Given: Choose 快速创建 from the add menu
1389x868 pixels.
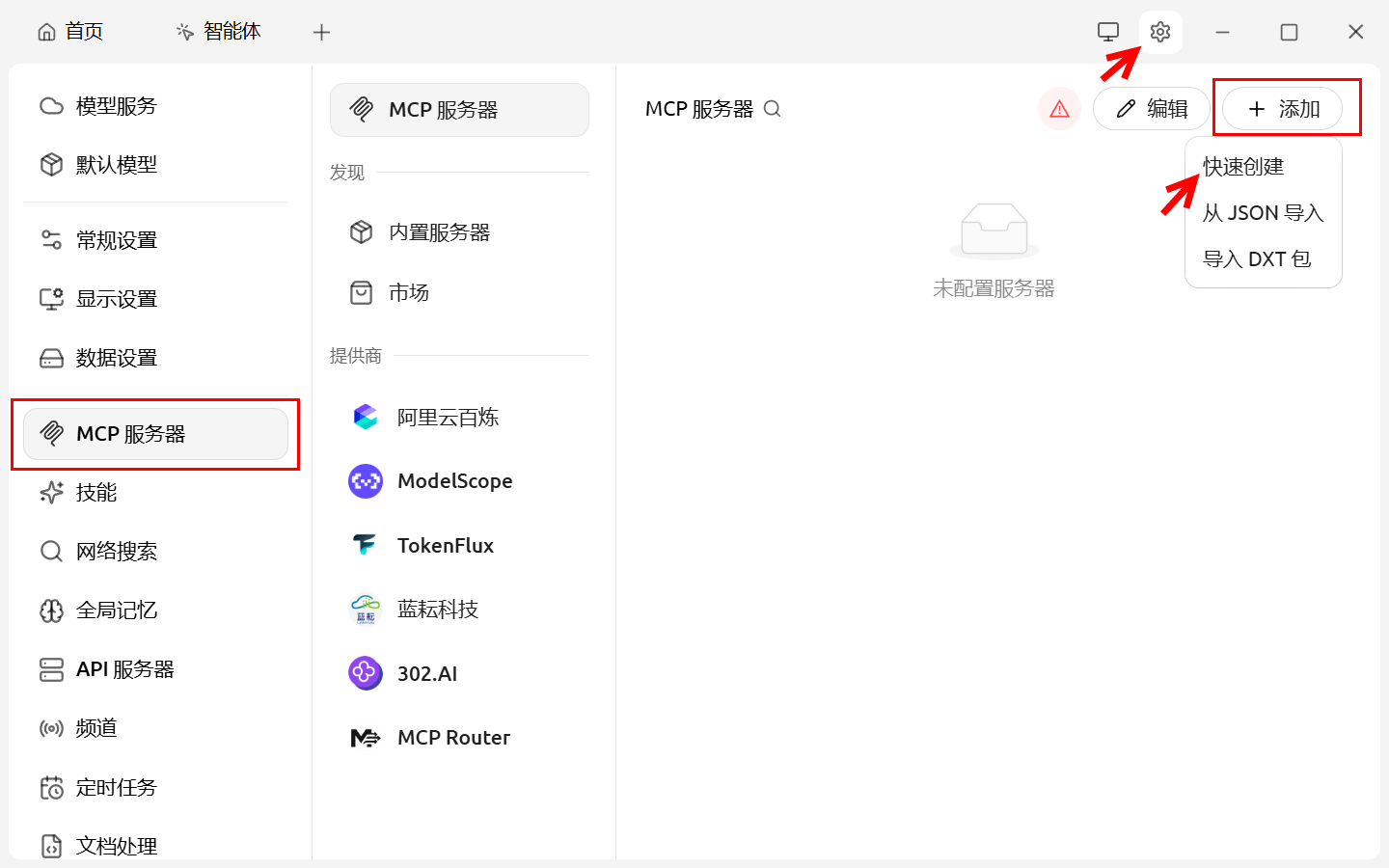Looking at the screenshot, I should [1243, 167].
